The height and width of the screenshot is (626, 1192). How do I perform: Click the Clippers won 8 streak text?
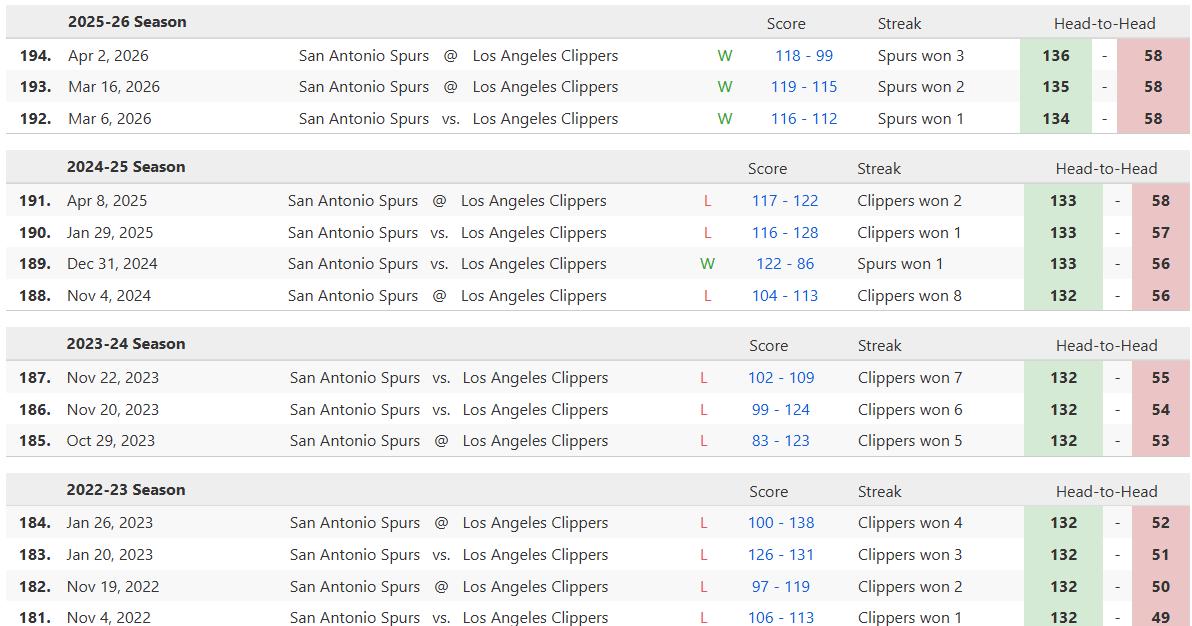pyautogui.click(x=909, y=296)
